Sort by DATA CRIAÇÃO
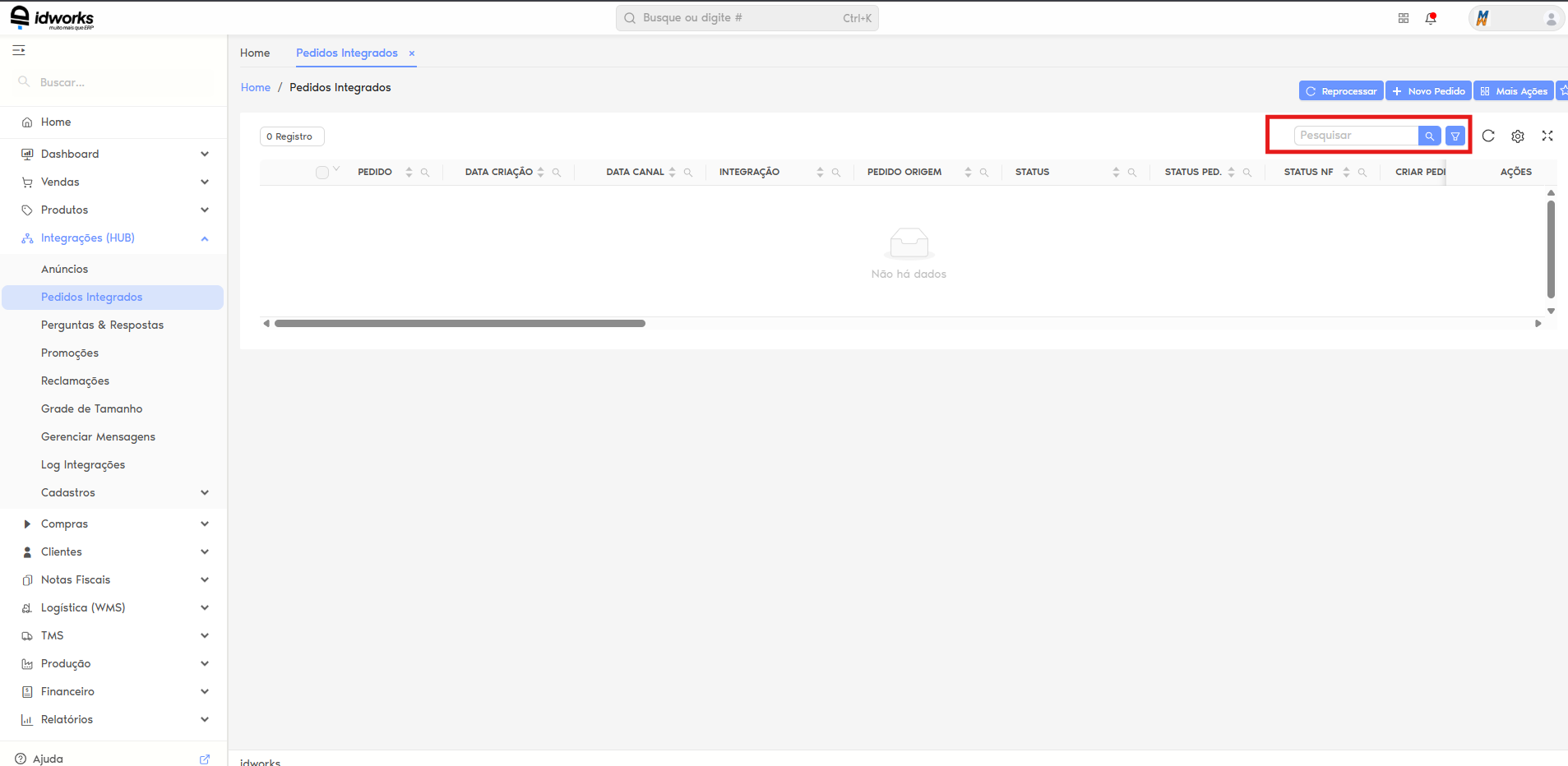The image size is (1568, 766). (x=540, y=172)
